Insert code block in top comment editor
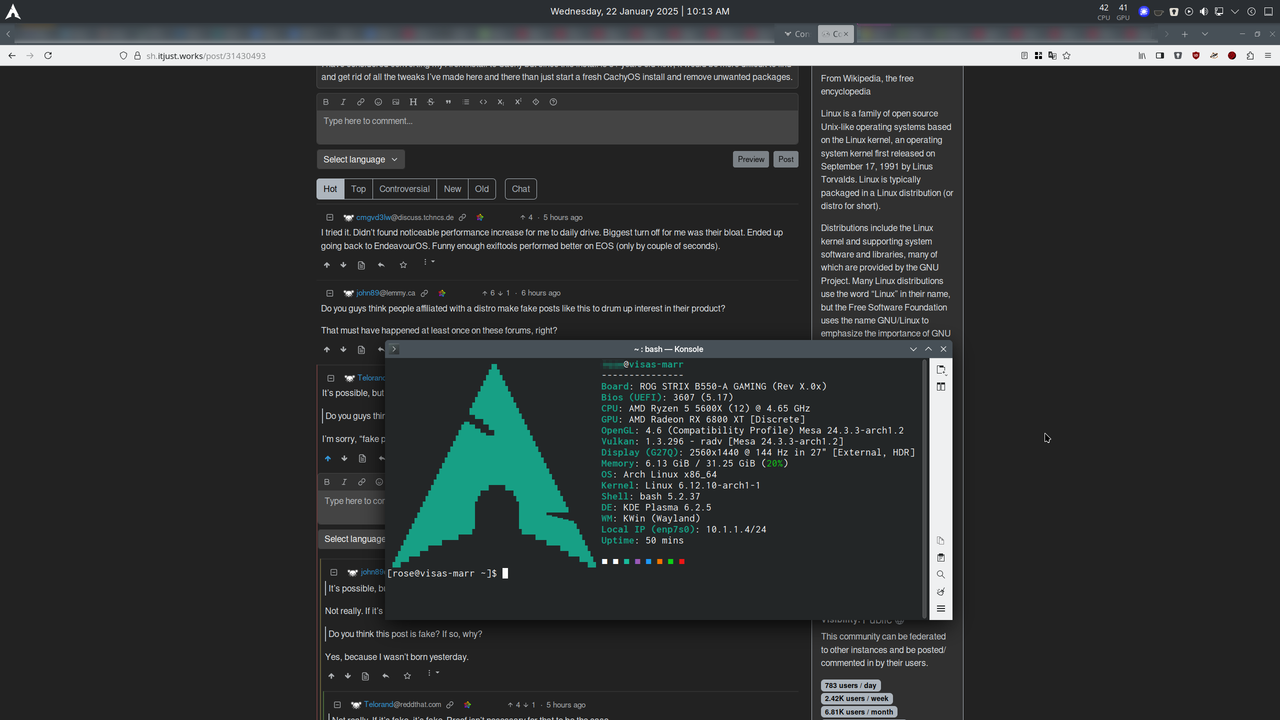Viewport: 1280px width, 720px height. (483, 102)
